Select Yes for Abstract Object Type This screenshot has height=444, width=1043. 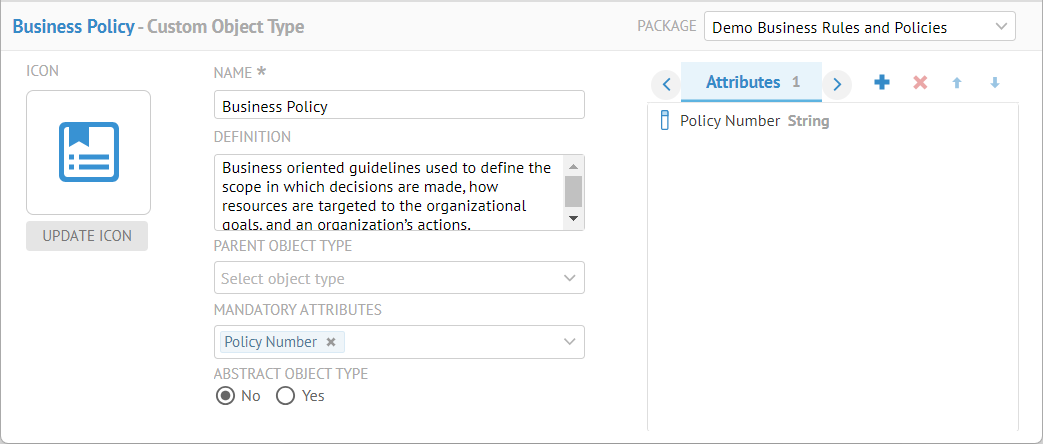pos(286,396)
